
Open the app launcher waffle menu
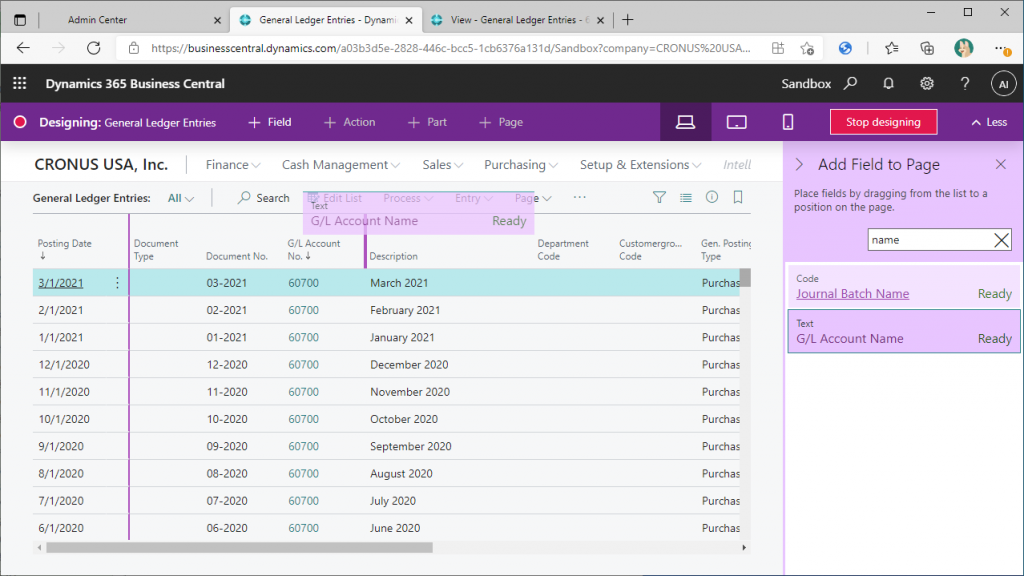[20, 84]
